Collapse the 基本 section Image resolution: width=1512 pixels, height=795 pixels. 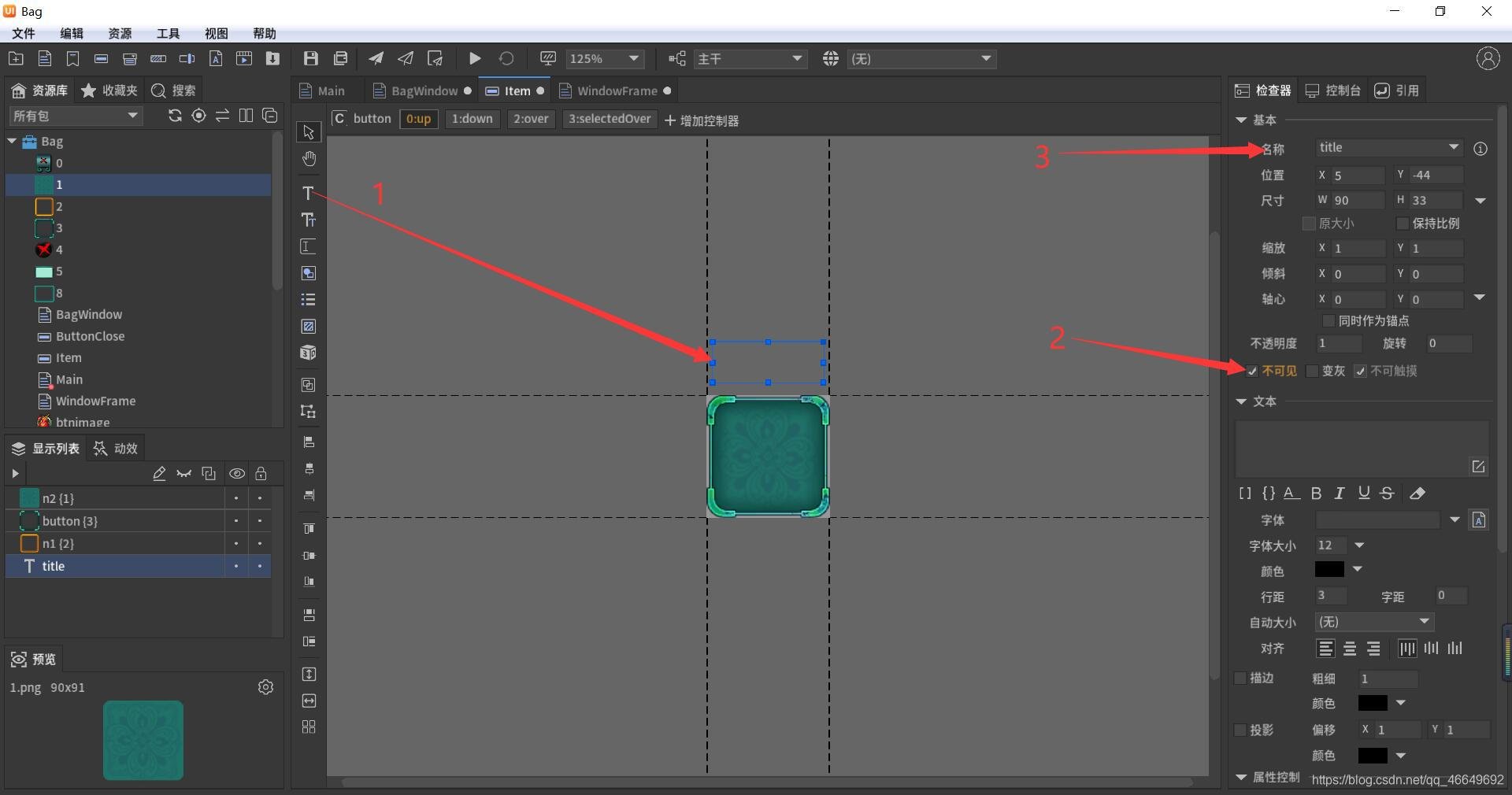click(x=1241, y=120)
